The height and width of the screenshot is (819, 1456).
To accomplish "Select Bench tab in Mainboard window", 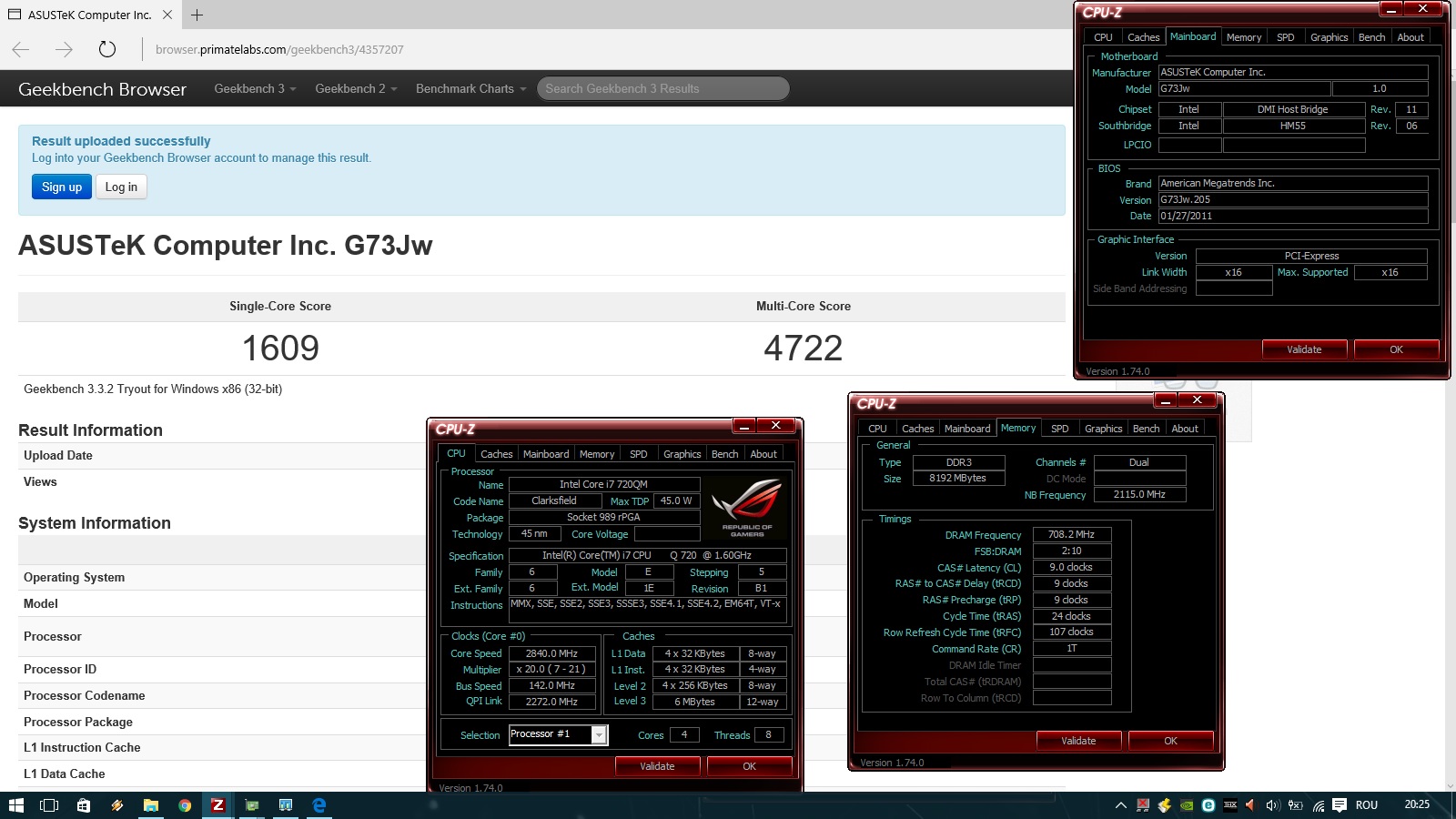I will pos(1371,37).
